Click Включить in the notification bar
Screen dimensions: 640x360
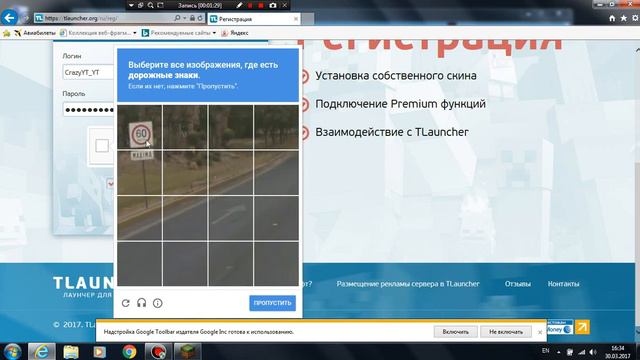pos(456,332)
